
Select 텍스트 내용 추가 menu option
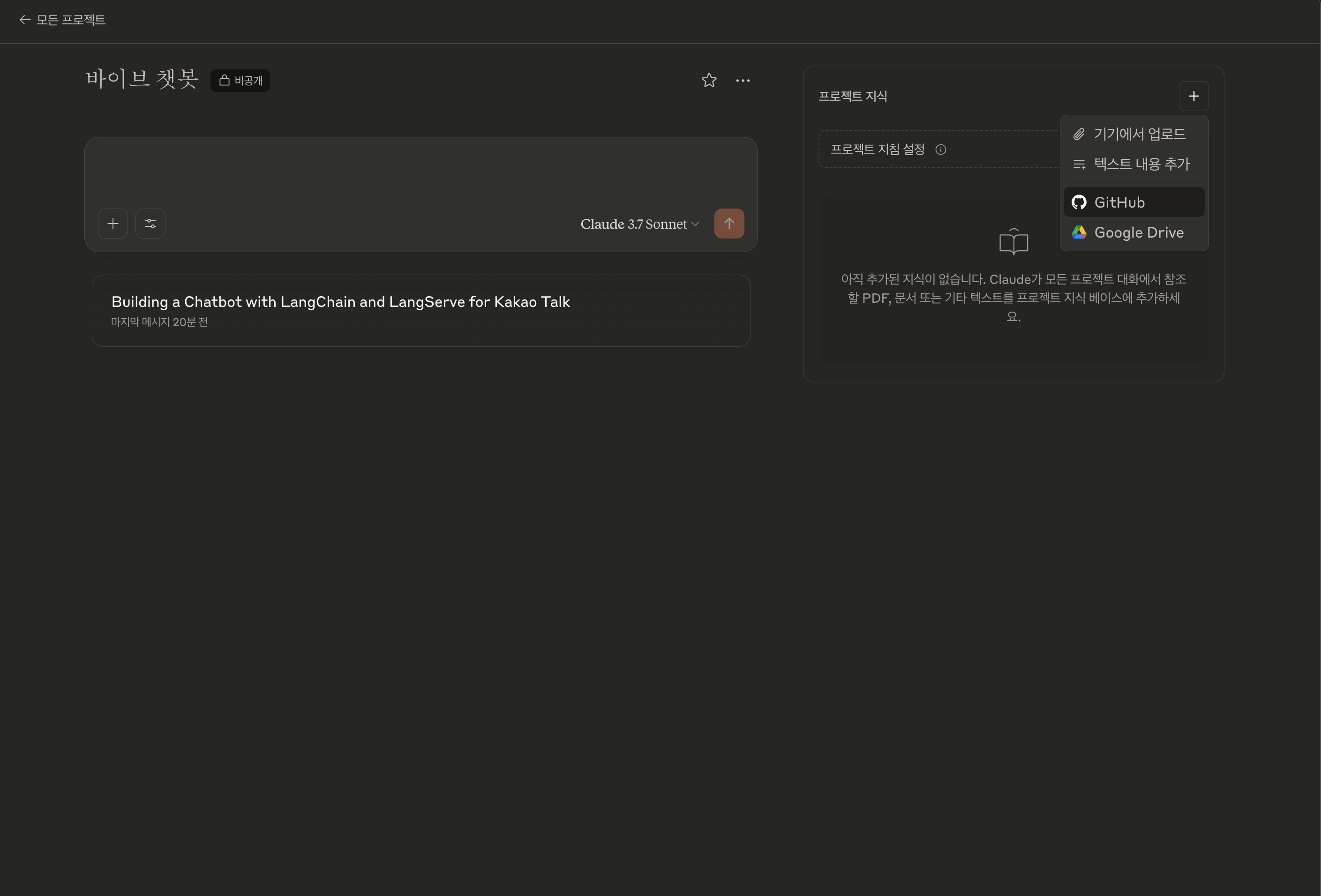point(1141,164)
